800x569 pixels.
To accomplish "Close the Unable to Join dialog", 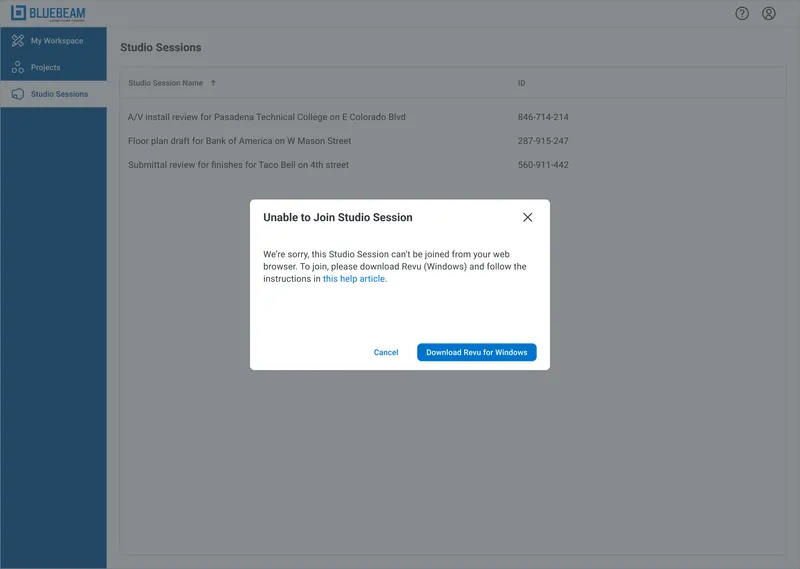I will (528, 217).
